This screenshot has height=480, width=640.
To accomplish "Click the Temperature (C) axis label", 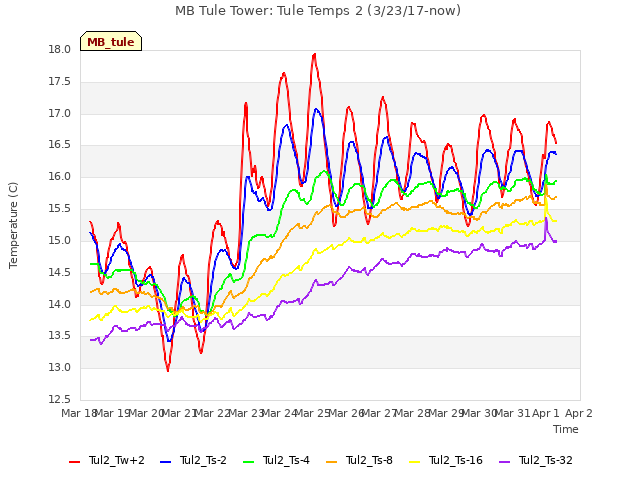I will point(13,225).
